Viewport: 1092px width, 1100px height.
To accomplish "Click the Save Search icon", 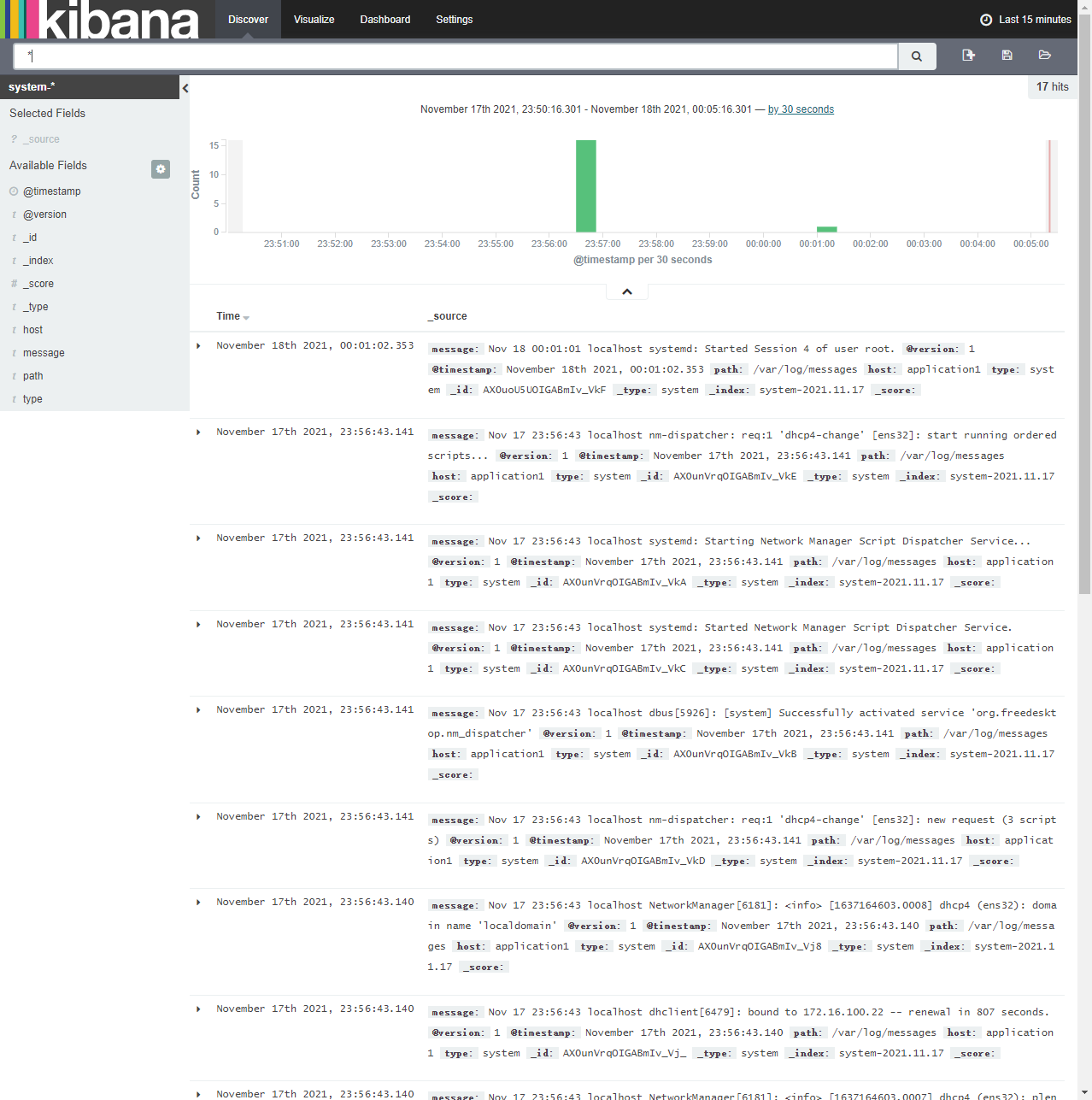I will coord(1007,56).
